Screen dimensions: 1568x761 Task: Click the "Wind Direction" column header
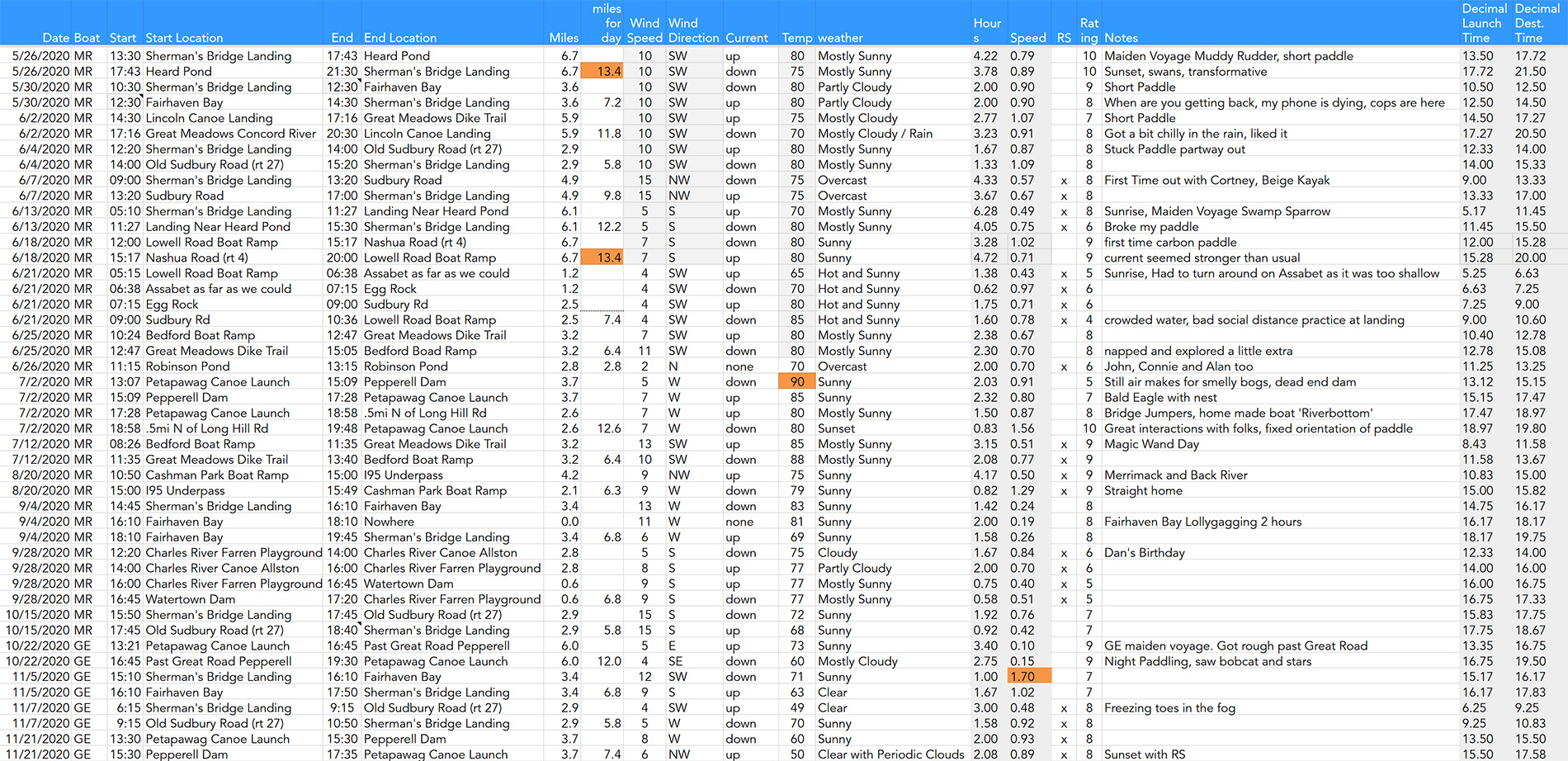693,31
